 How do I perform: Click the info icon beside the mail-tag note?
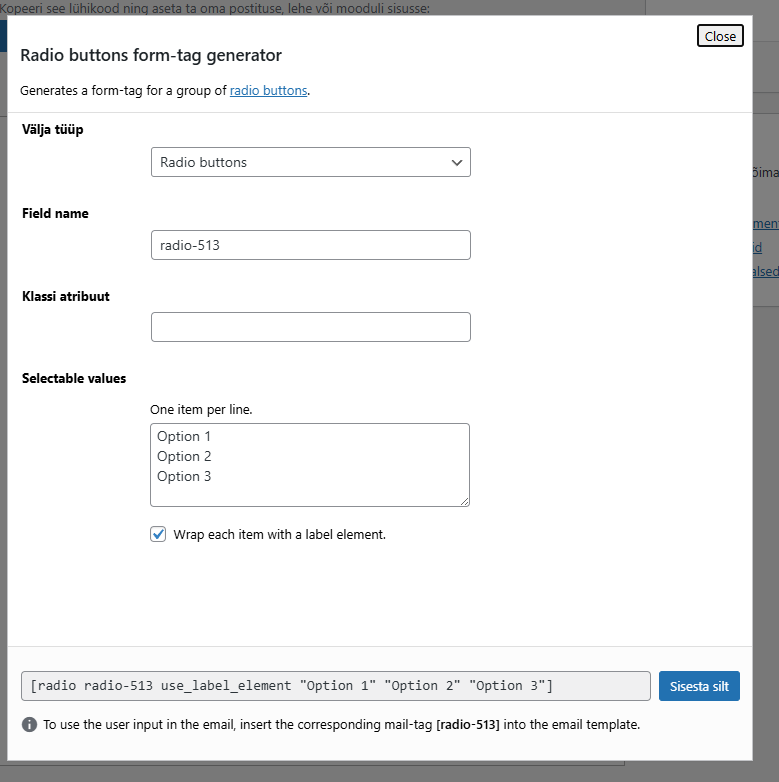click(x=29, y=724)
